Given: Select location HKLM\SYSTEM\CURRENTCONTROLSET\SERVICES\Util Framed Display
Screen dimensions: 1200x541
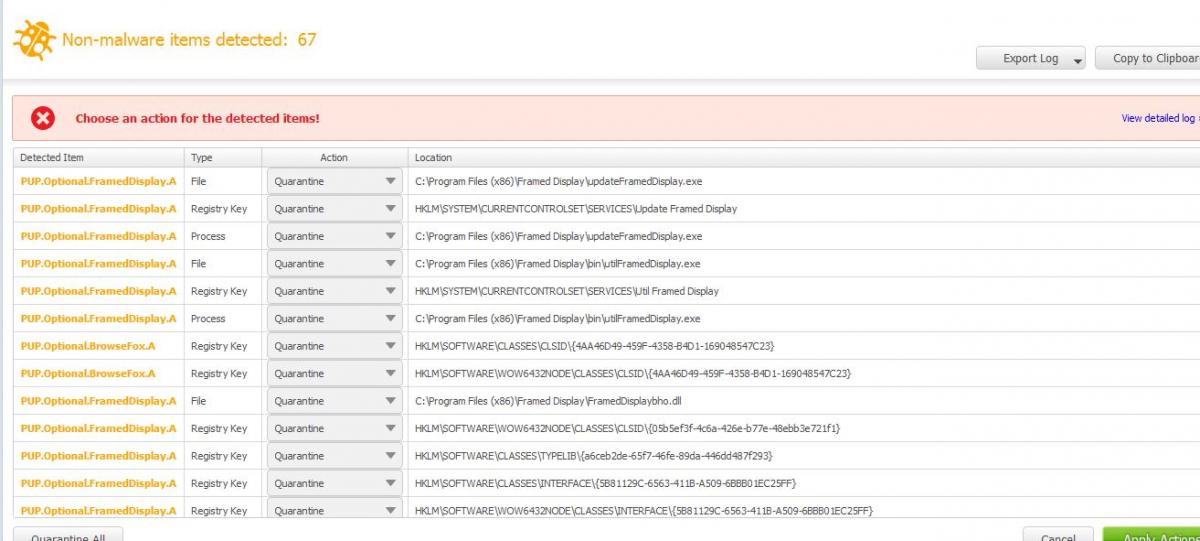Looking at the screenshot, I should 567,292.
